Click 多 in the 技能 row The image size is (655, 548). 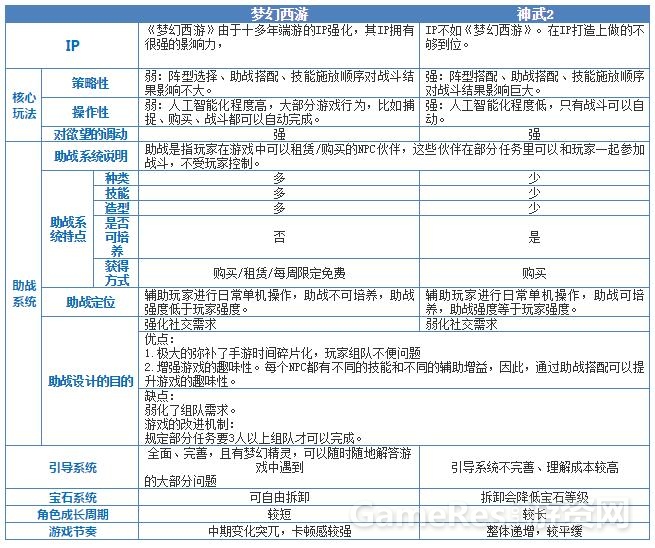point(279,193)
